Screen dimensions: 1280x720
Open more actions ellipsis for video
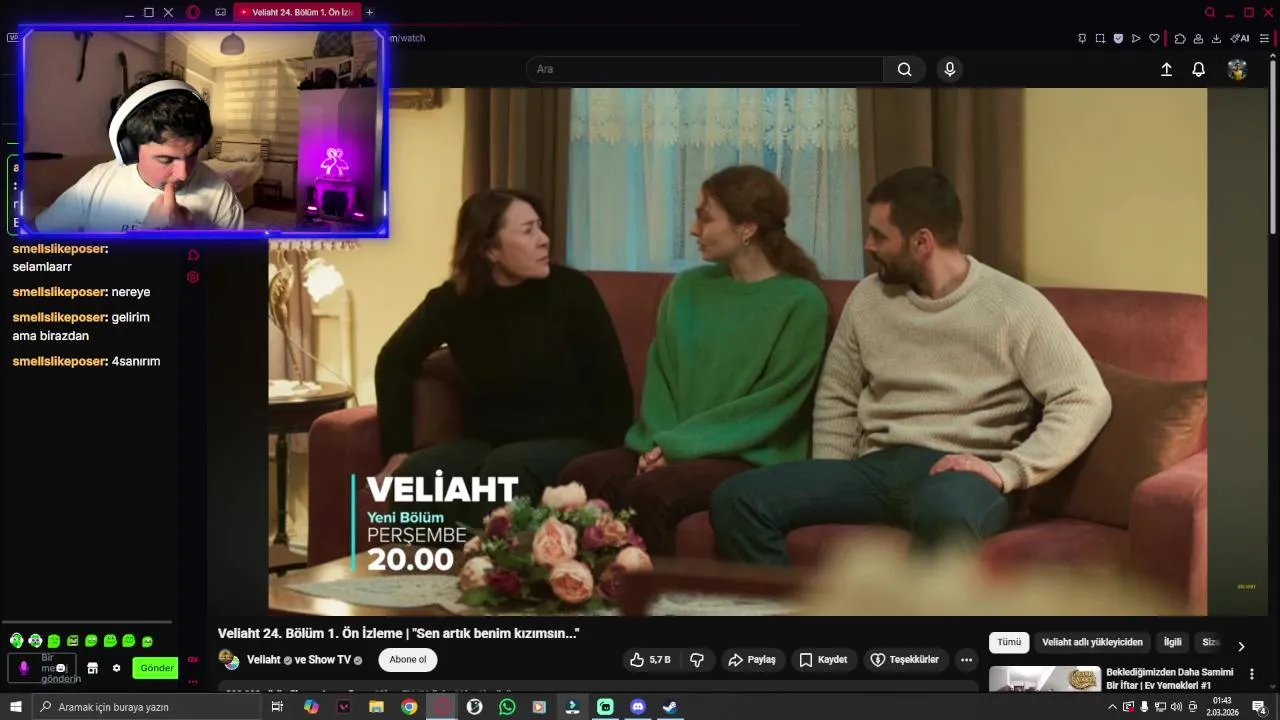point(966,659)
